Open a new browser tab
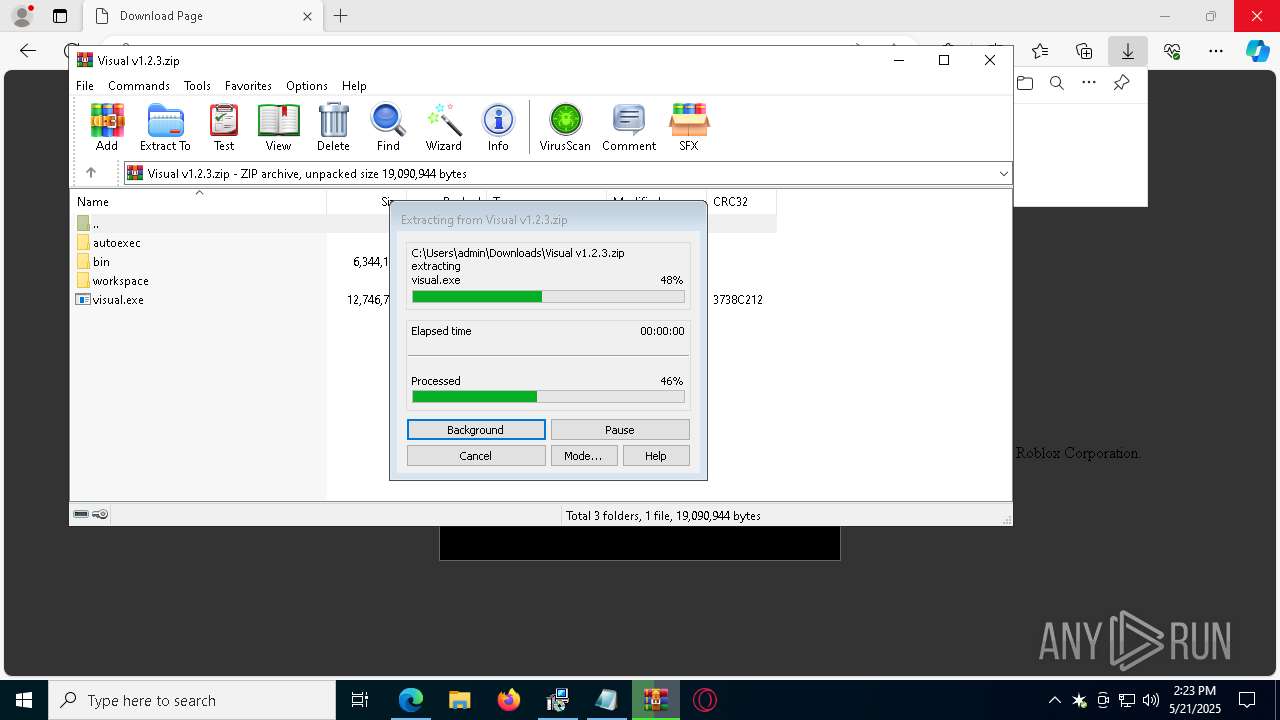Image resolution: width=1280 pixels, height=720 pixels. click(x=341, y=16)
